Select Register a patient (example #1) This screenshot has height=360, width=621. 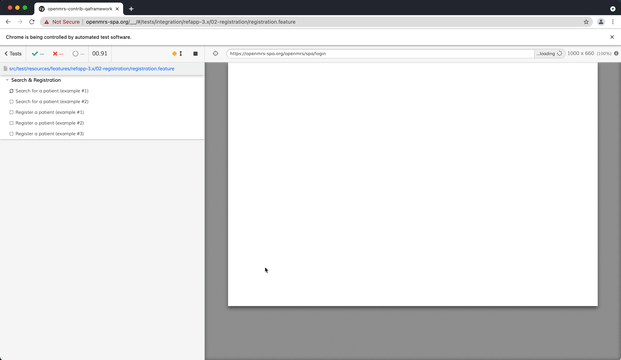point(50,112)
